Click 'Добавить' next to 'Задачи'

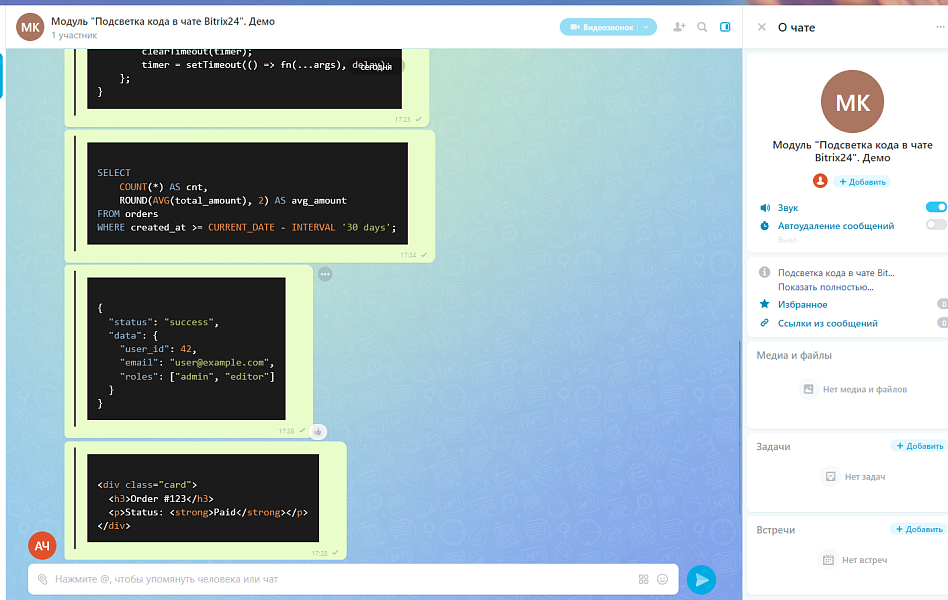point(918,446)
